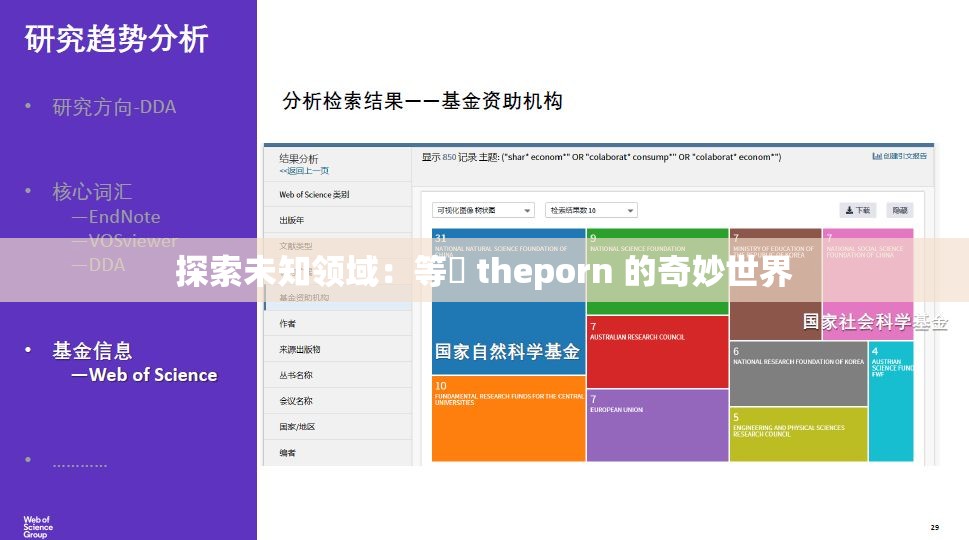Image resolution: width=969 pixels, height=540 pixels.
Task: Click the red Australian Research Council block
Action: pyautogui.click(x=658, y=352)
